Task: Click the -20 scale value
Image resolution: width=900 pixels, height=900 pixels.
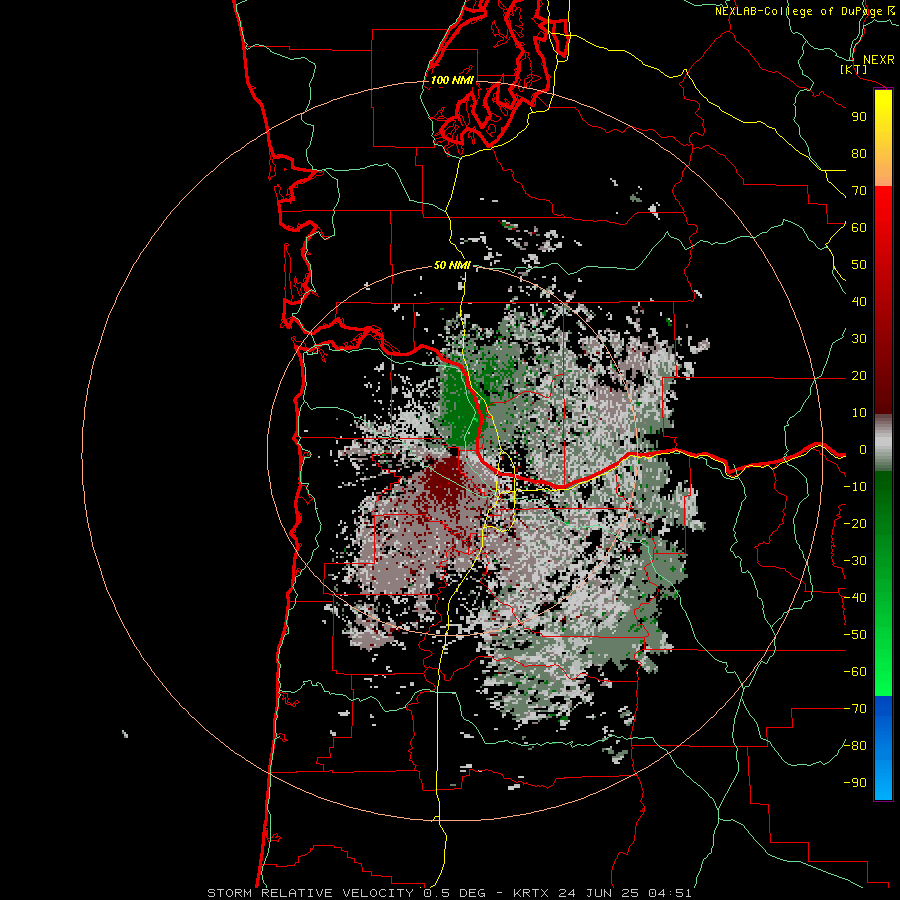Action: [x=855, y=524]
